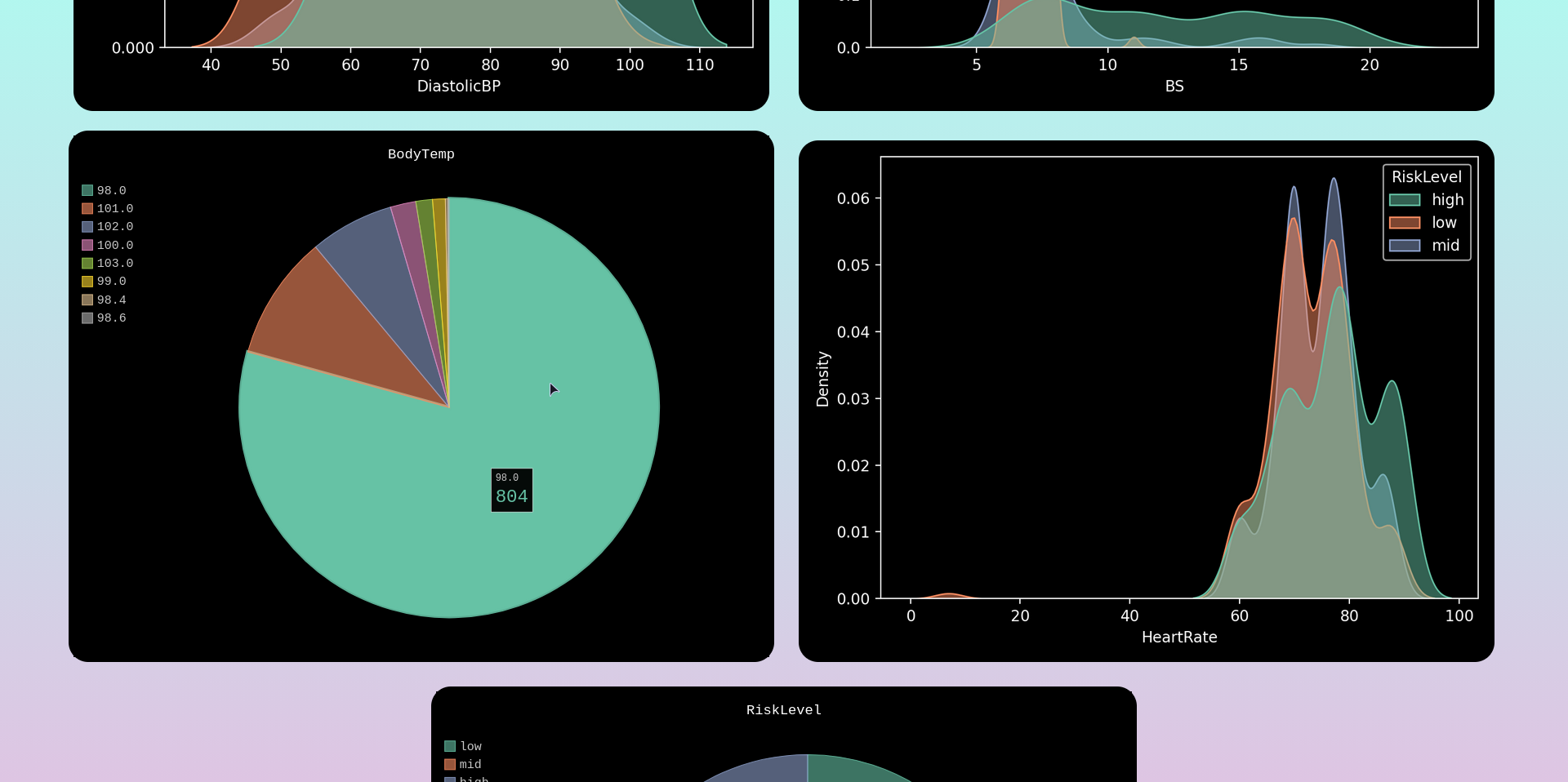1568x782 pixels.
Task: Toggle the 103.0 legend entry in BodyTemp
Action: coord(87,263)
